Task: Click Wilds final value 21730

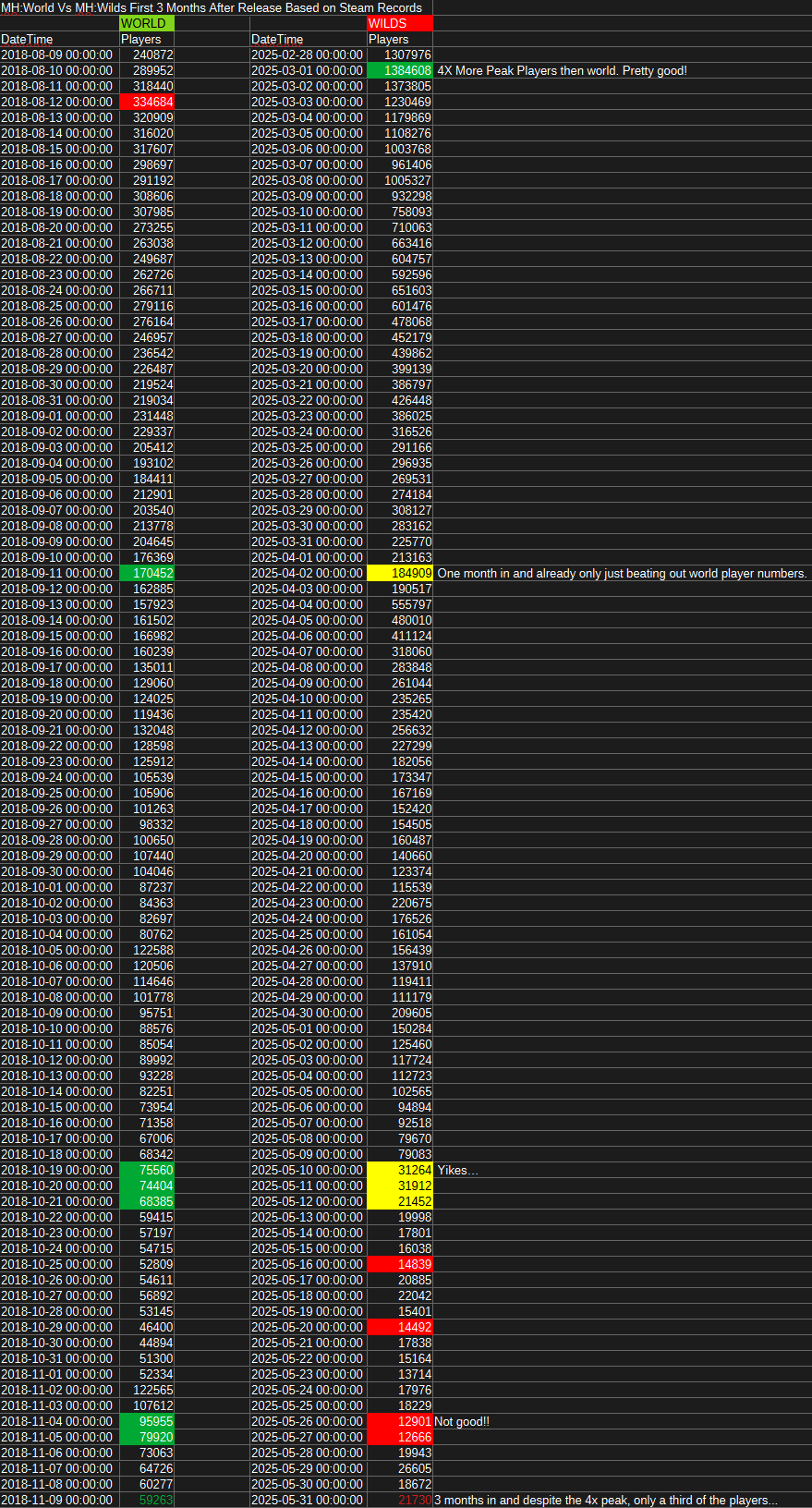Action: click(400, 1500)
